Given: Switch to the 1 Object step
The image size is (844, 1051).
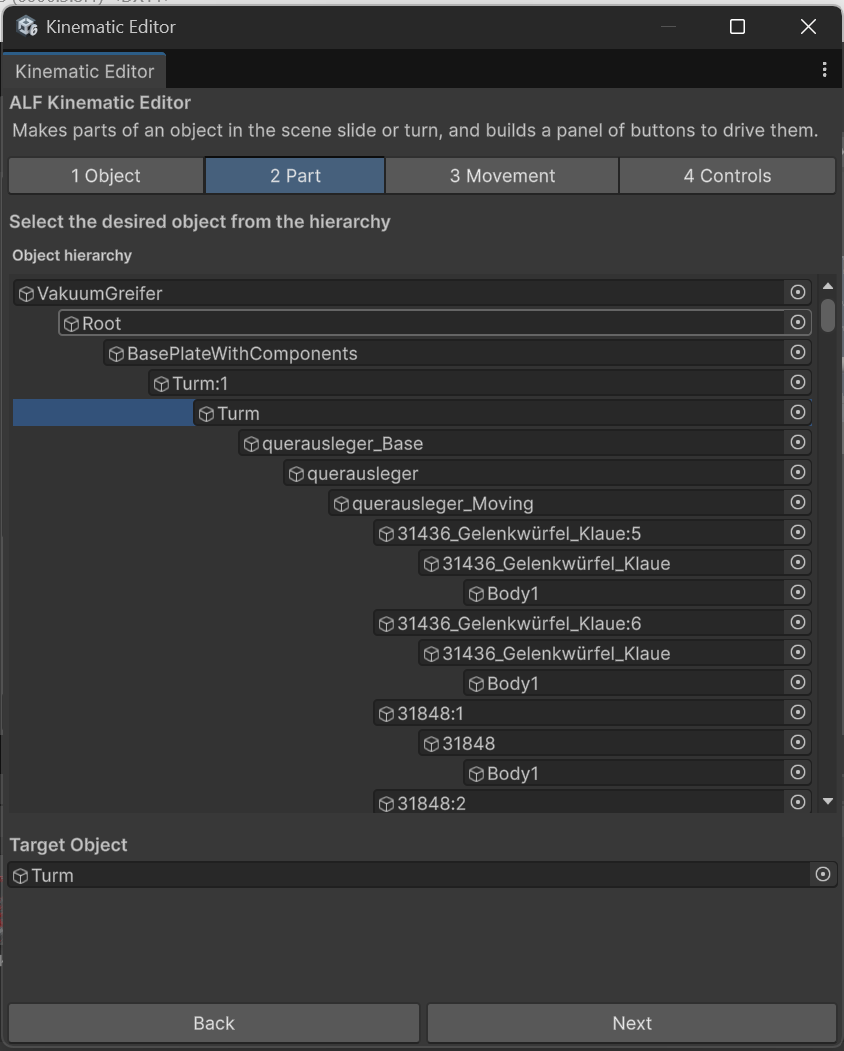Looking at the screenshot, I should point(106,176).
